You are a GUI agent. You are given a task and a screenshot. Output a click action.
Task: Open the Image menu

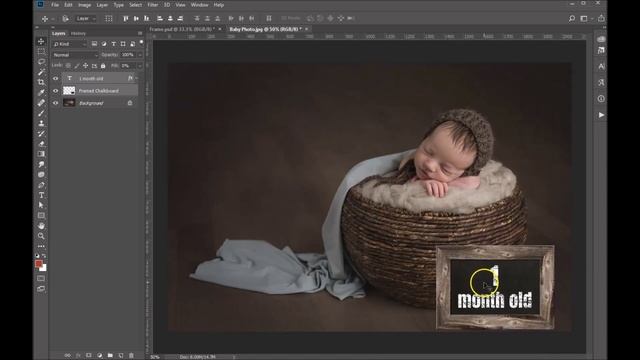pyautogui.click(x=84, y=5)
